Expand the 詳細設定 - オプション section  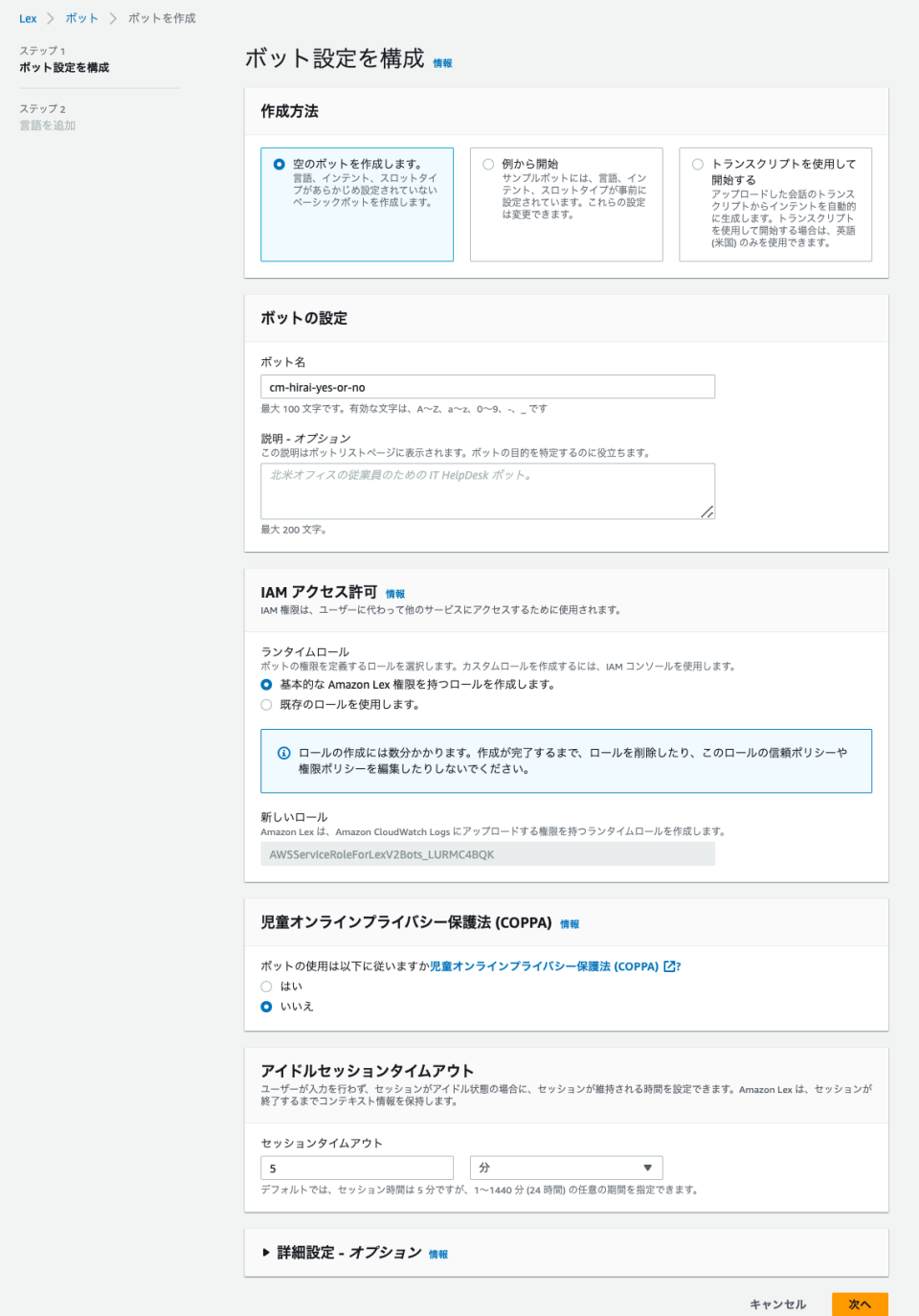click(x=264, y=1252)
